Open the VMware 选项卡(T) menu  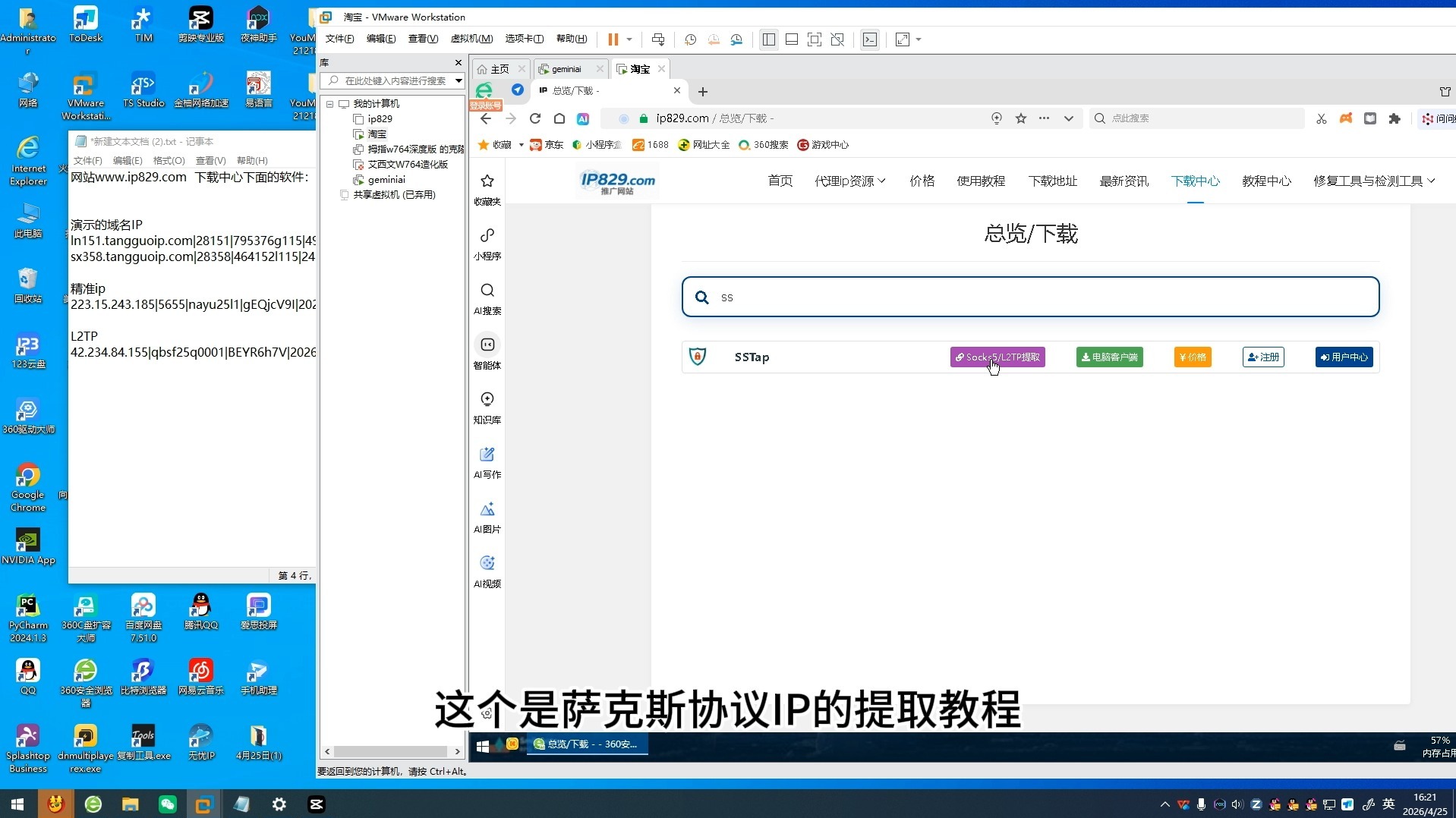point(524,39)
